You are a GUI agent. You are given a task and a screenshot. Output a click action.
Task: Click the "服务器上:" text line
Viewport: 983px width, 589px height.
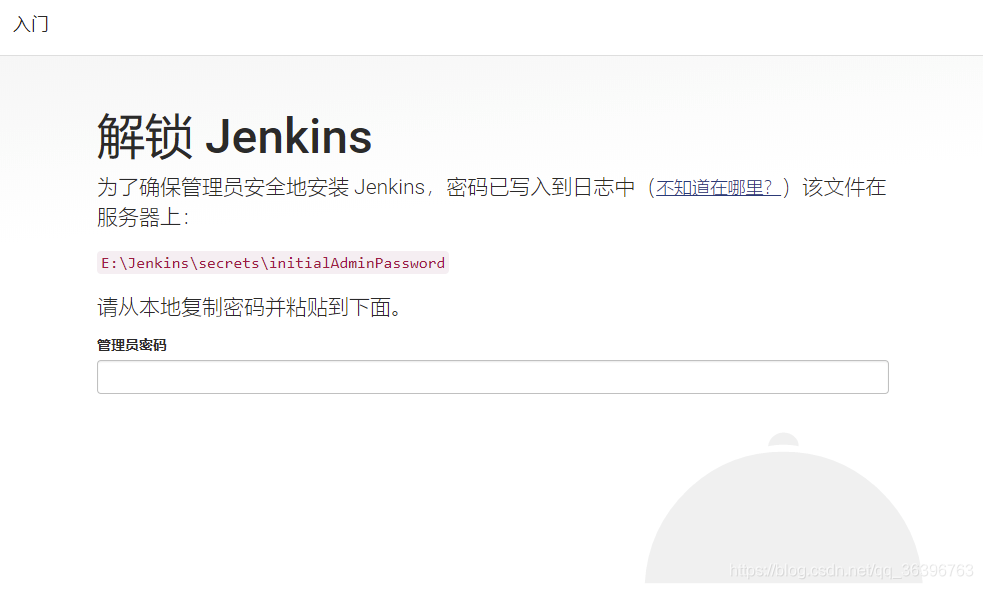click(143, 217)
